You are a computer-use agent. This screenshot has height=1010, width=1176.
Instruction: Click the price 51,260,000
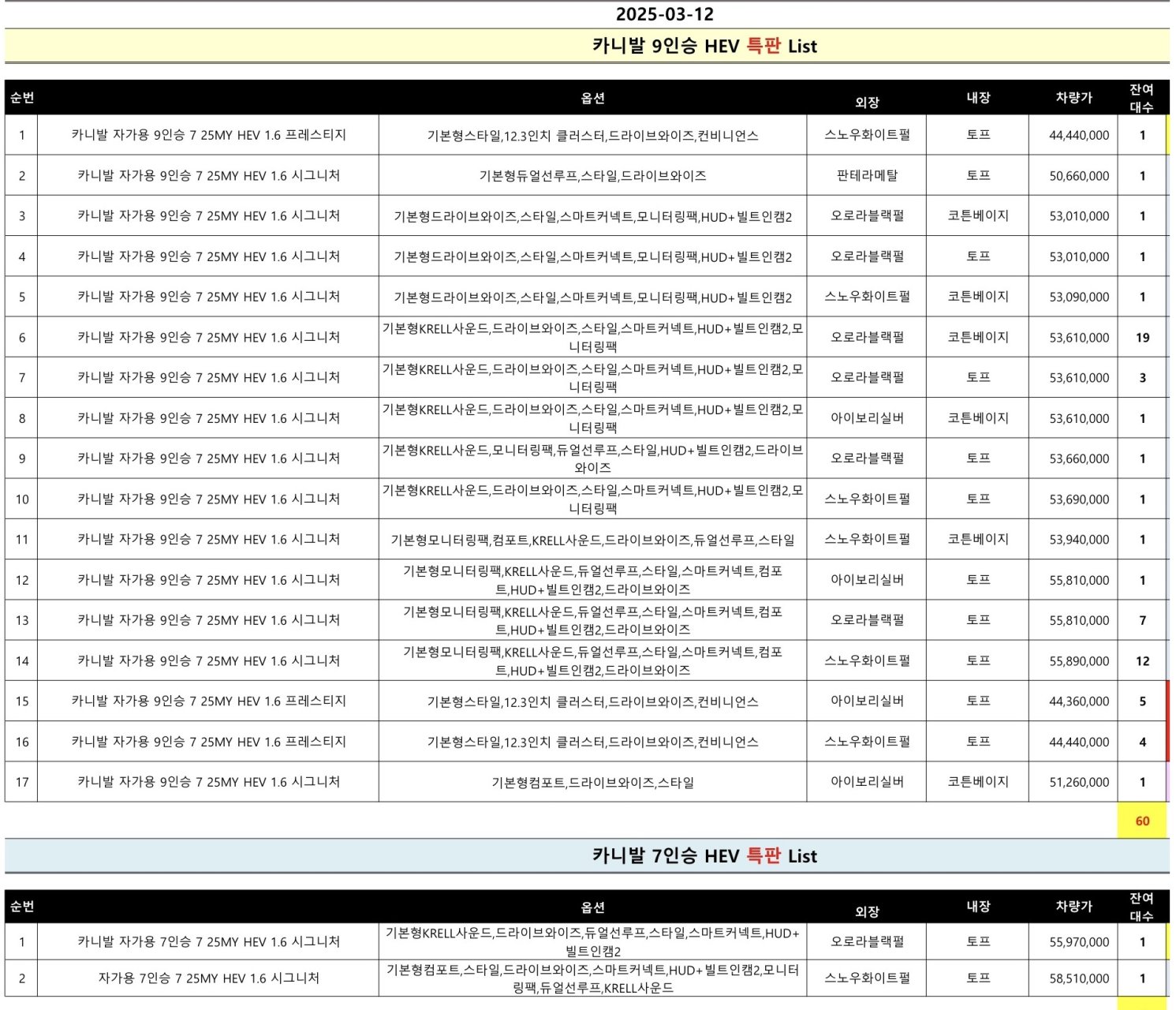coord(1079,782)
